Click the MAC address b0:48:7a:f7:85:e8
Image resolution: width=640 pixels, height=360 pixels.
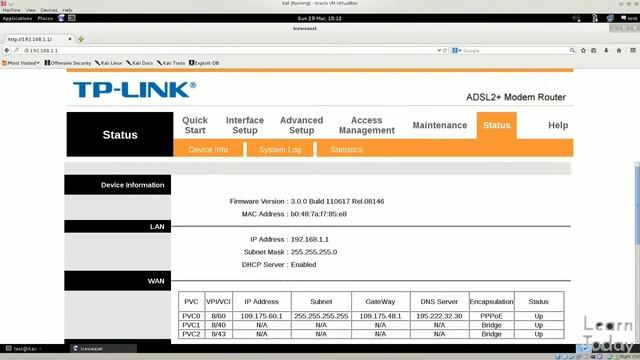tap(318, 214)
